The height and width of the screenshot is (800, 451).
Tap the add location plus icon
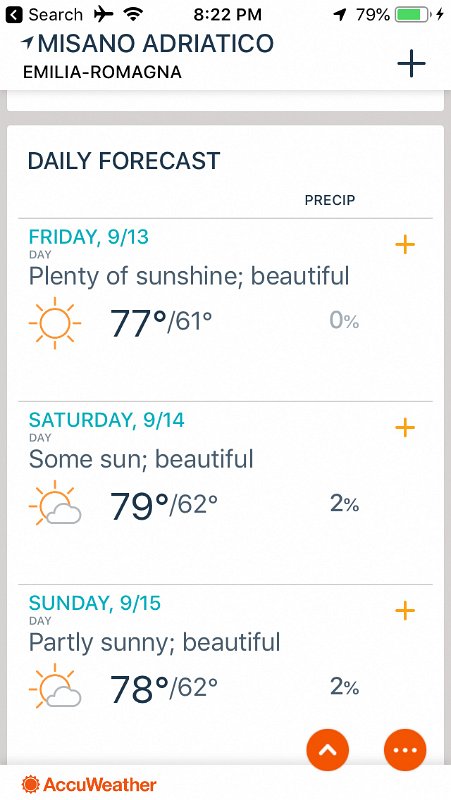pyautogui.click(x=411, y=63)
